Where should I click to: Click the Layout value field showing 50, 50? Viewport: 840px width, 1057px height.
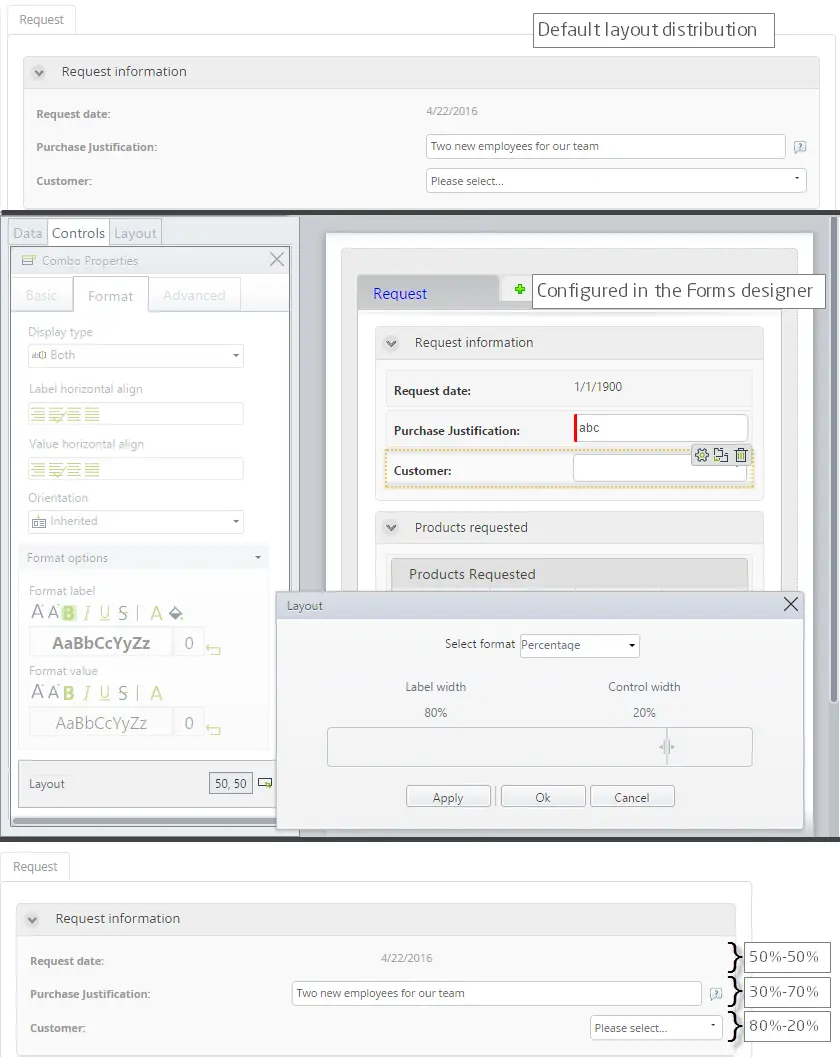(x=231, y=783)
